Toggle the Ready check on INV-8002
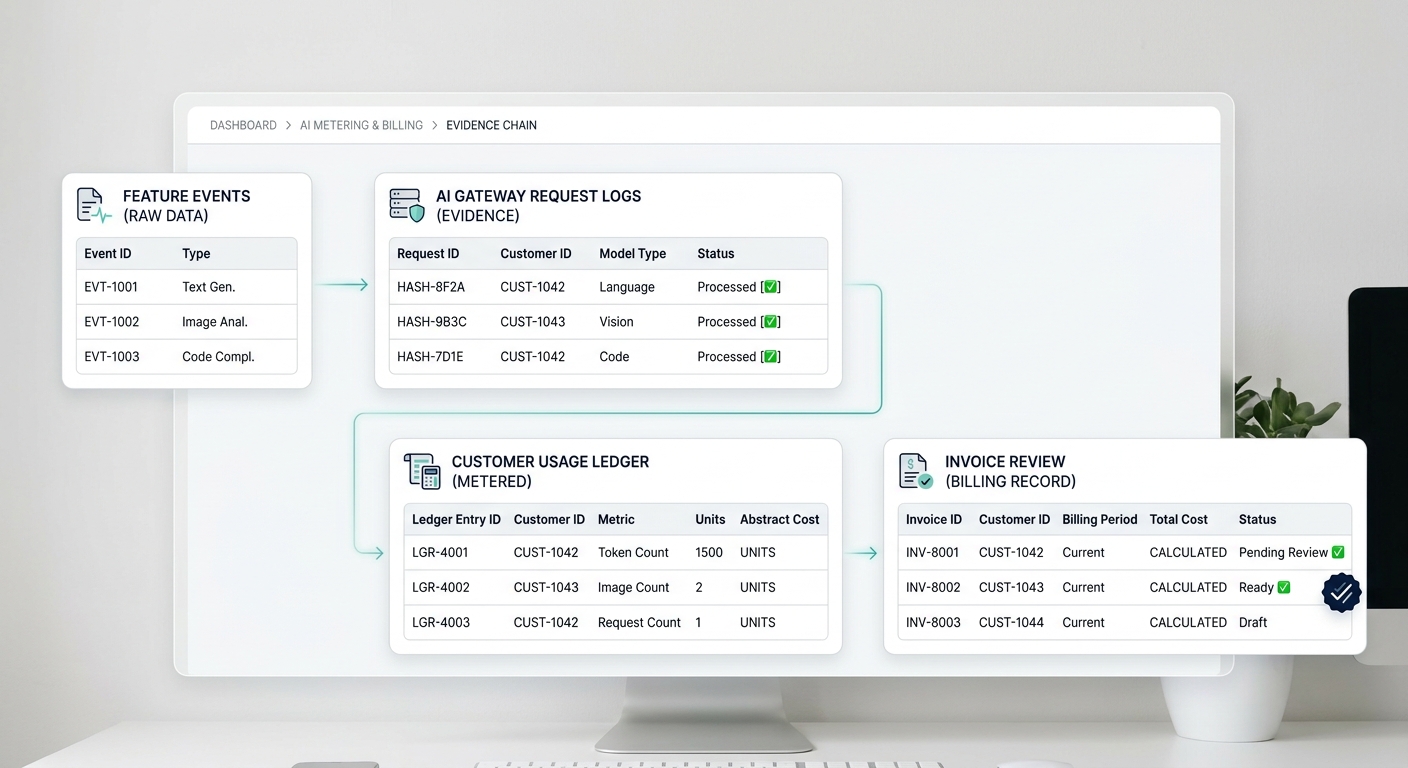This screenshot has height=768, width=1408. 1284,587
